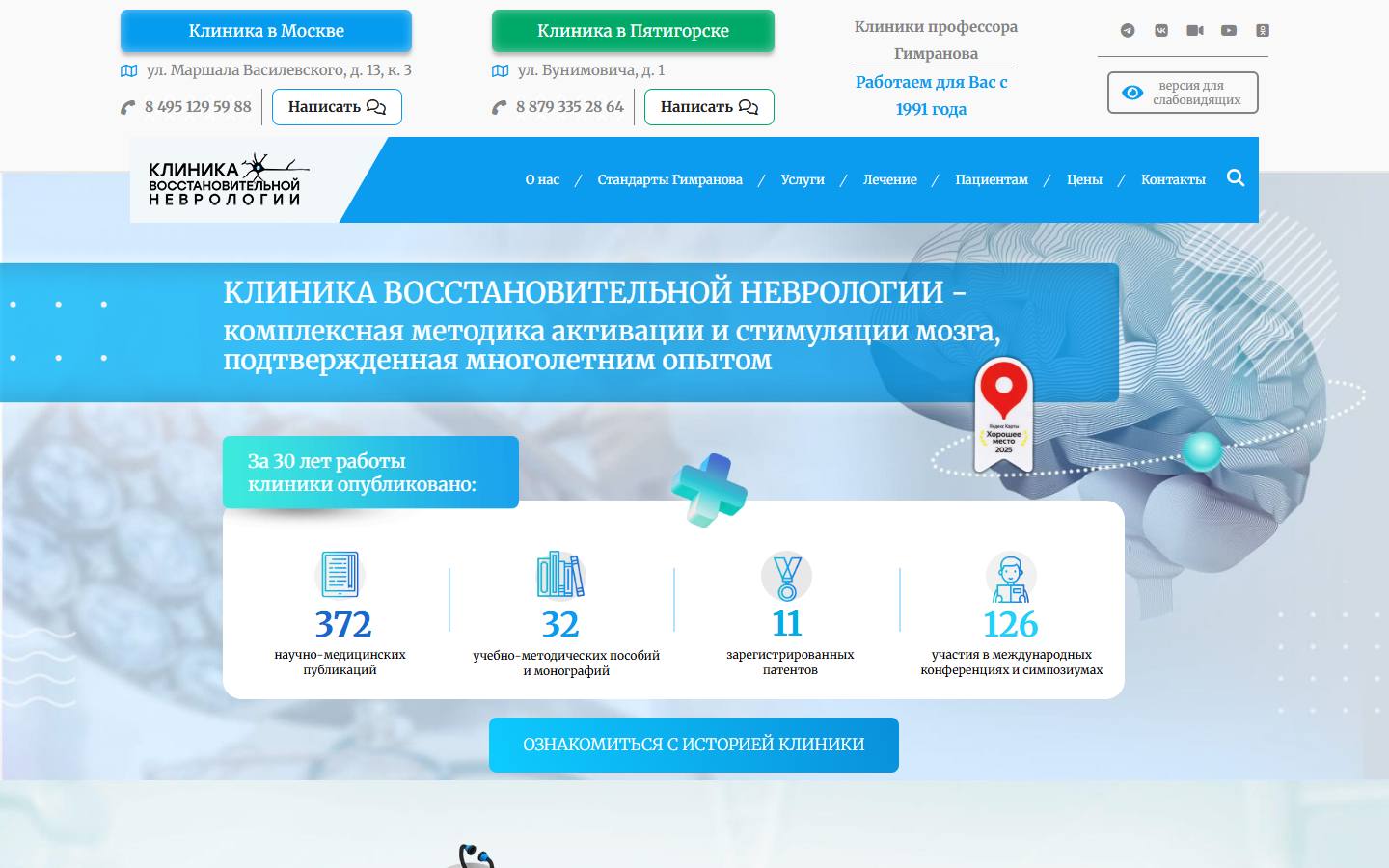Open the 'Стандарты Гимранова' menu item
Viewport: 1389px width, 868px height.
point(670,179)
